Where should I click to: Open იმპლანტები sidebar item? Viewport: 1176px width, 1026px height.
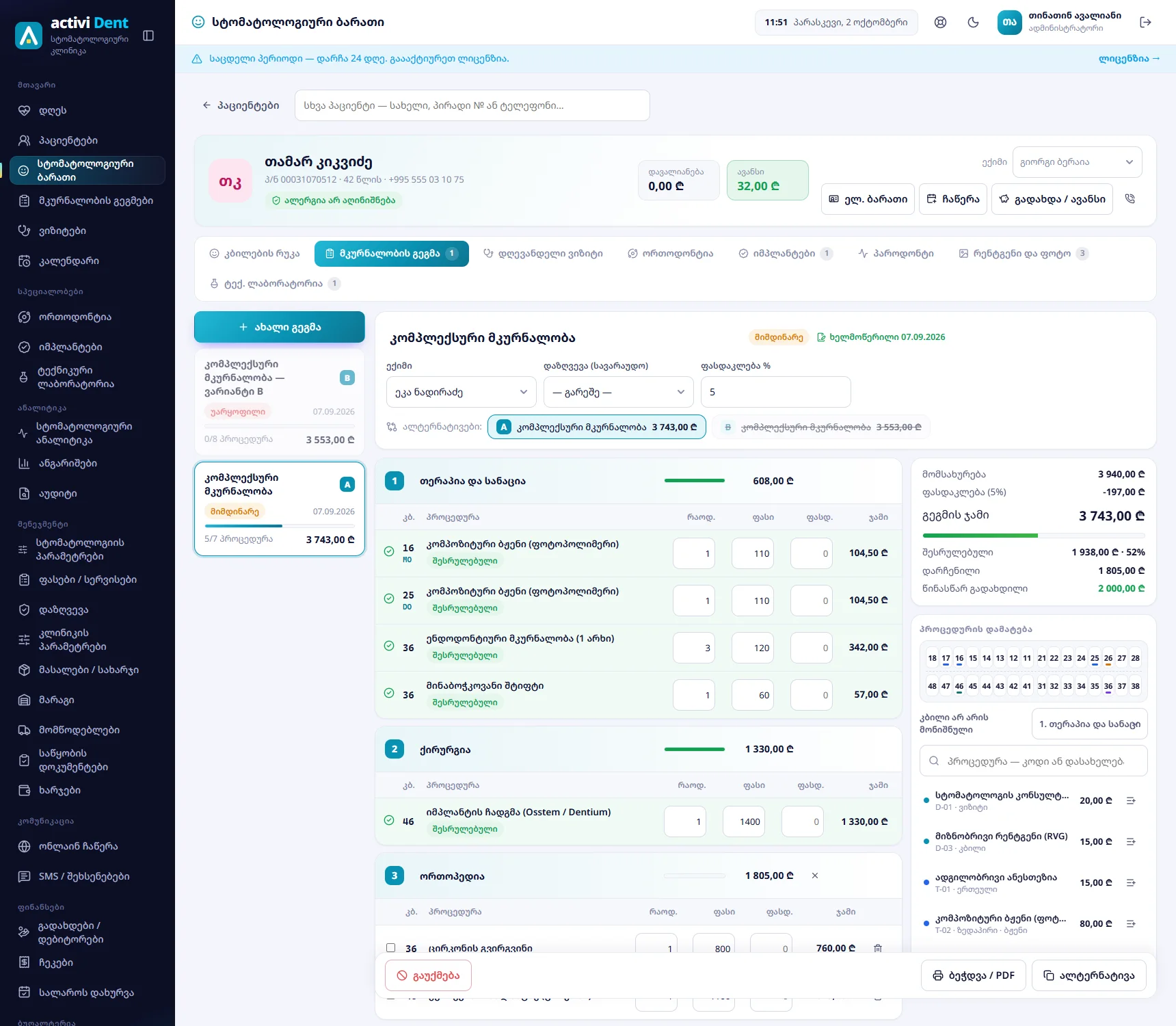(x=88, y=347)
